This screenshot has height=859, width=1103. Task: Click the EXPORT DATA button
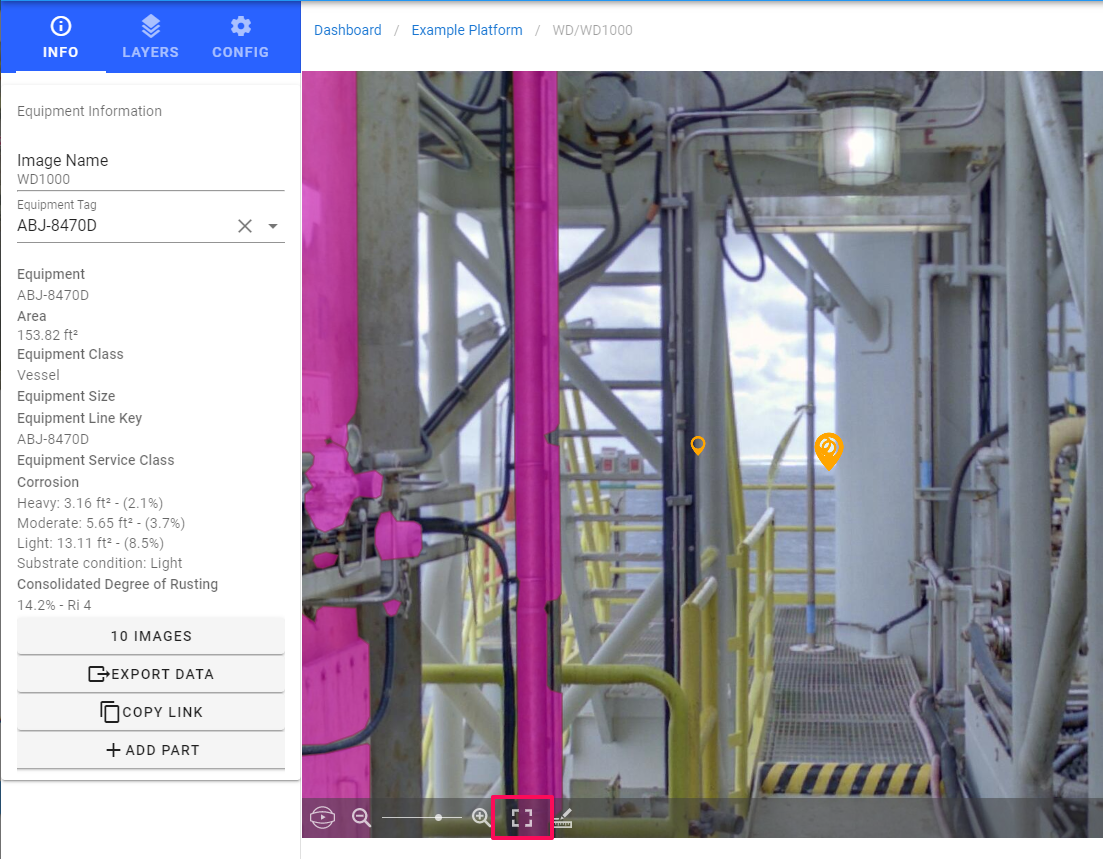point(151,674)
